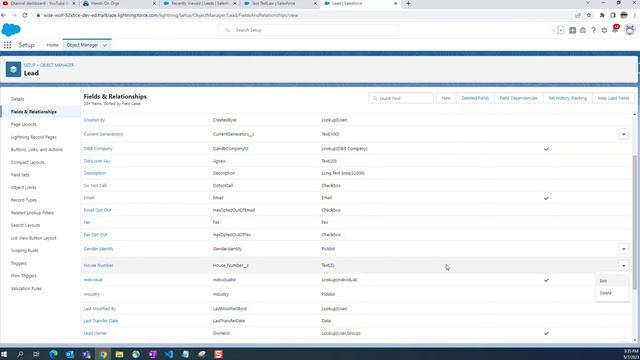The image size is (640, 360).
Task: Open row actions for House Number
Action: pyautogui.click(x=623, y=266)
